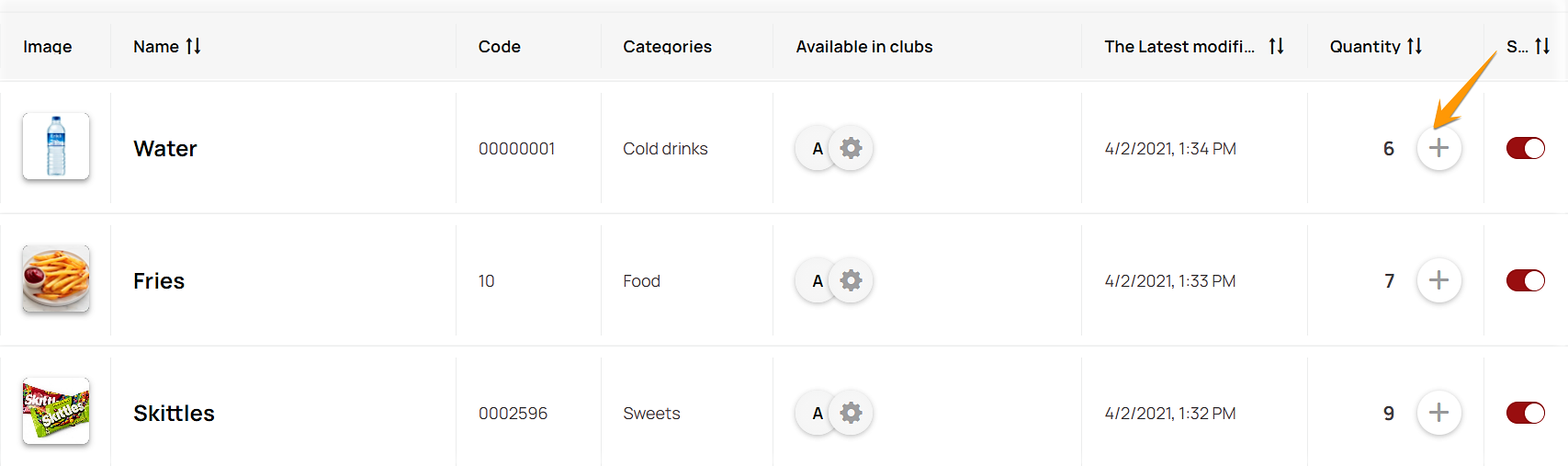Turn off the Fries status switch

(1526, 280)
